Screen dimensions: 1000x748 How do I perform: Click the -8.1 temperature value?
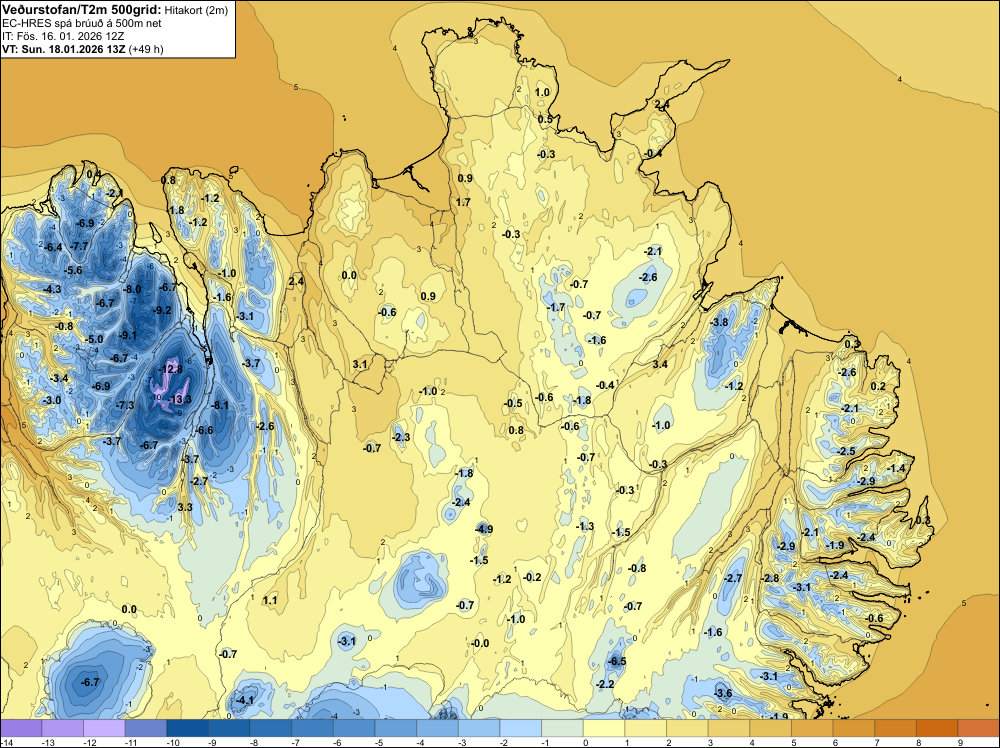coord(219,405)
